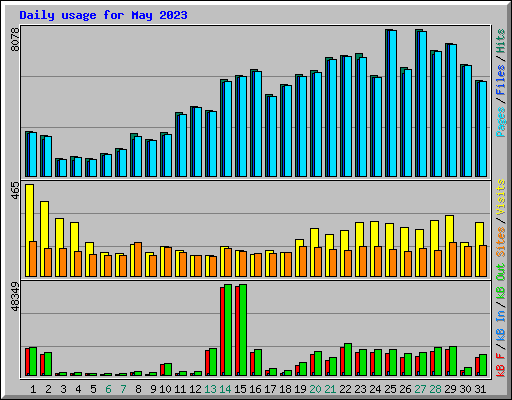Image resolution: width=512 pixels, height=400 pixels.
Task: Click the 'kB Out' legend label
Action: tap(500, 282)
